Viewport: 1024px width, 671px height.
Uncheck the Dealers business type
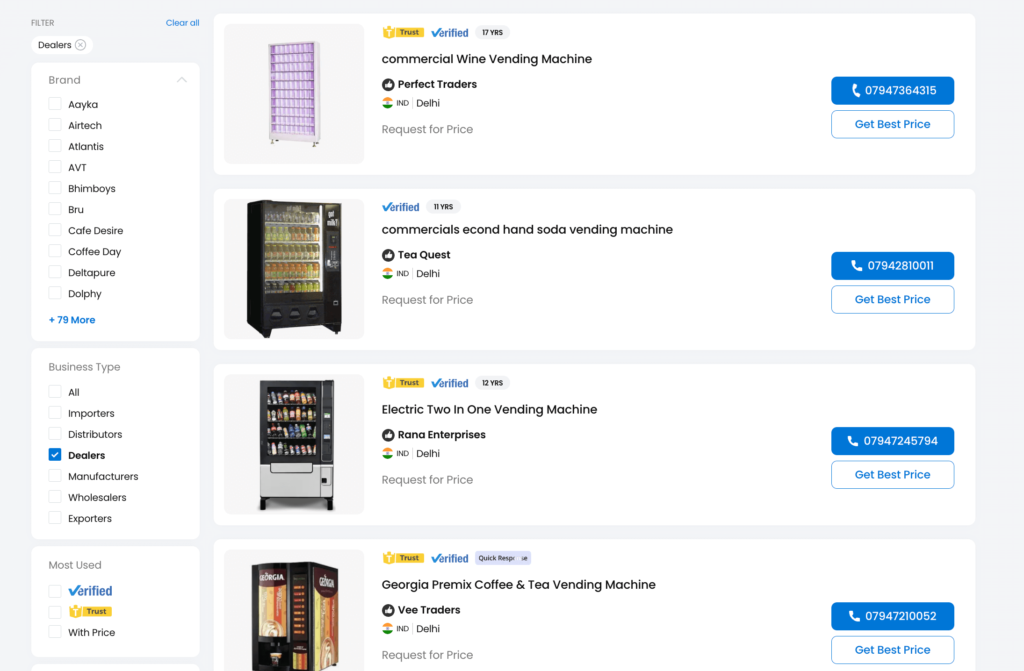point(55,455)
